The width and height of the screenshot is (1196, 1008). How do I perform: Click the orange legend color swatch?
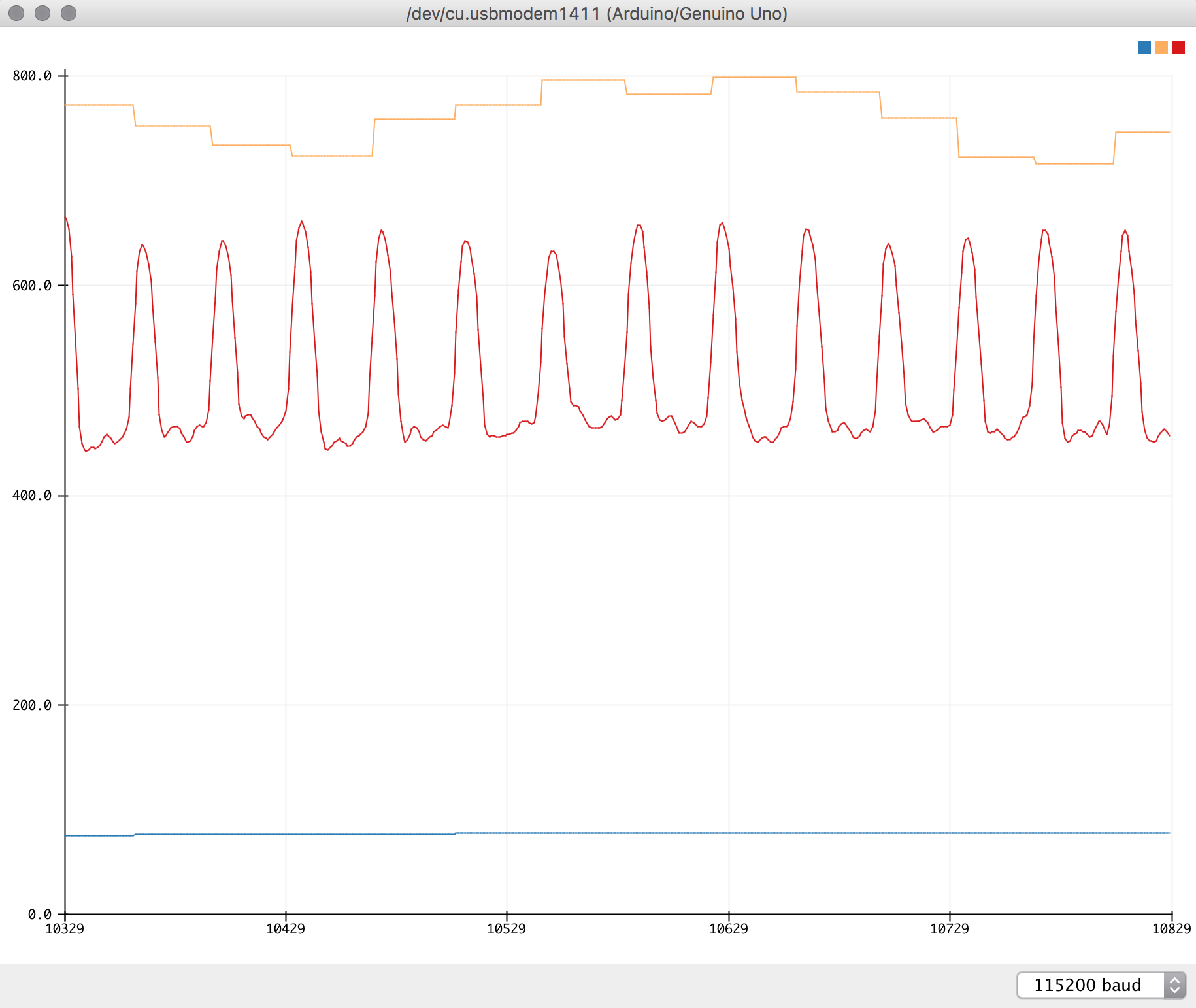1161,47
